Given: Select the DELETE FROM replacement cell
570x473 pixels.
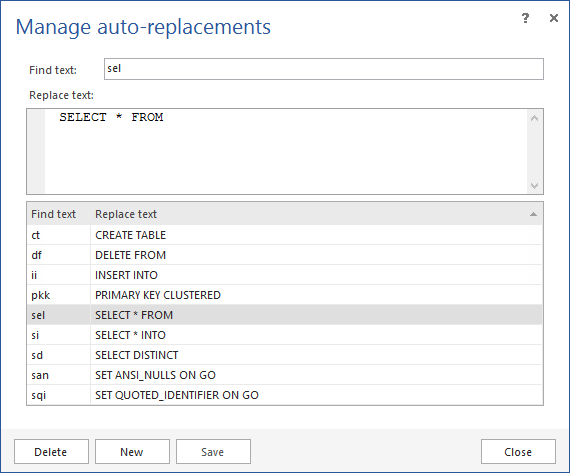Looking at the screenshot, I should [316, 255].
